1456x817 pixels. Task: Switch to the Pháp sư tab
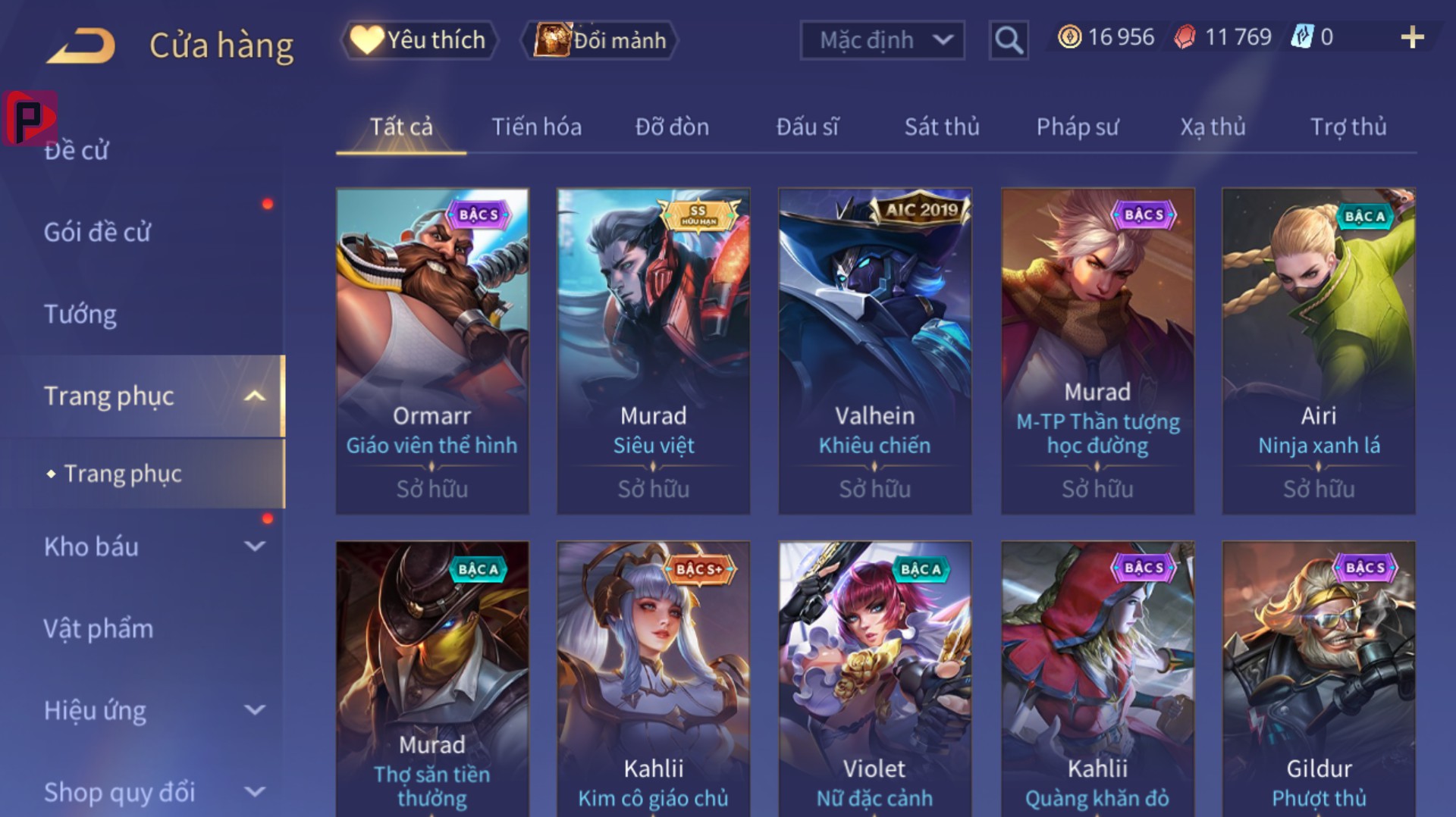click(1078, 127)
